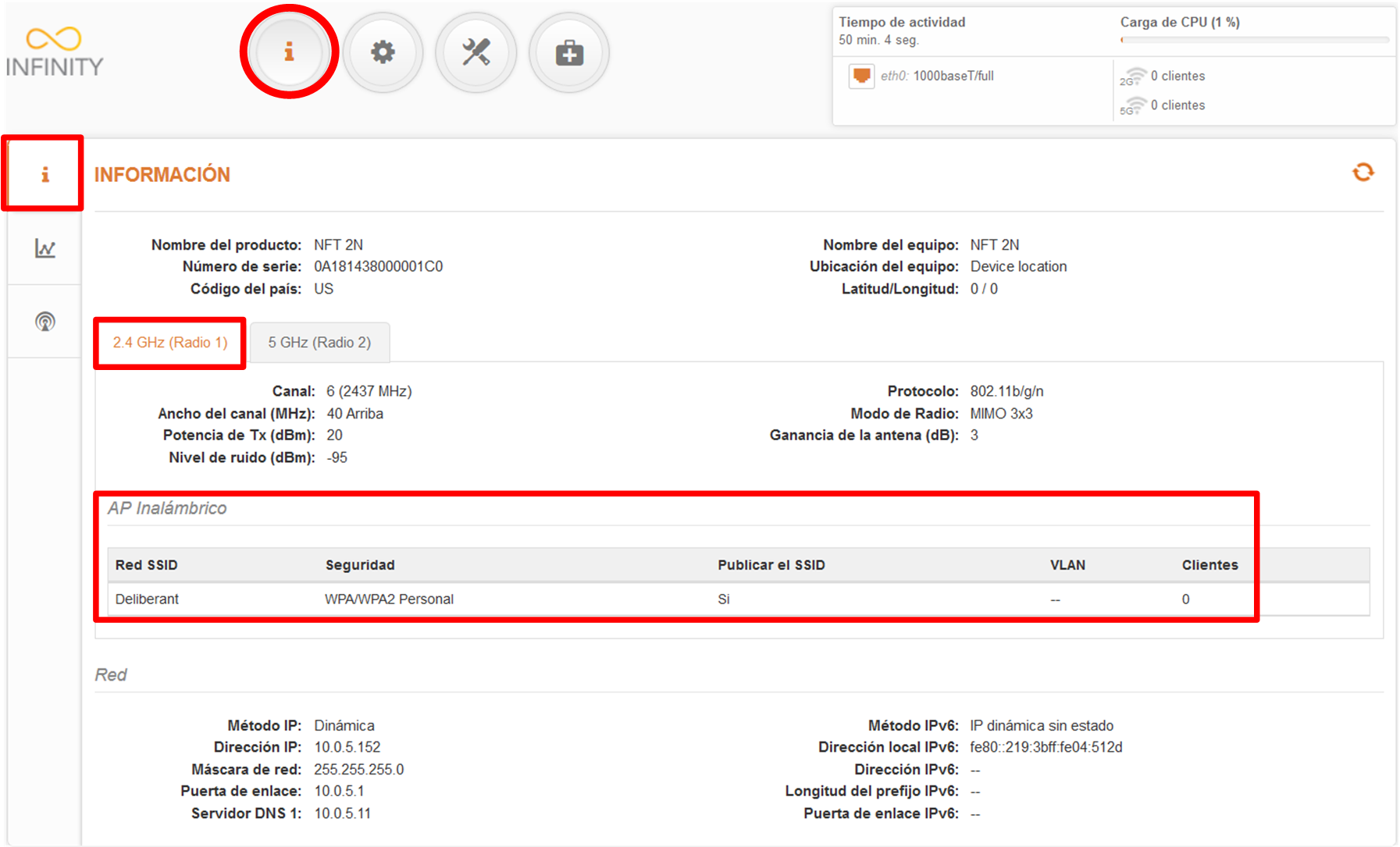
Task: Click the Red section heading
Action: point(110,674)
